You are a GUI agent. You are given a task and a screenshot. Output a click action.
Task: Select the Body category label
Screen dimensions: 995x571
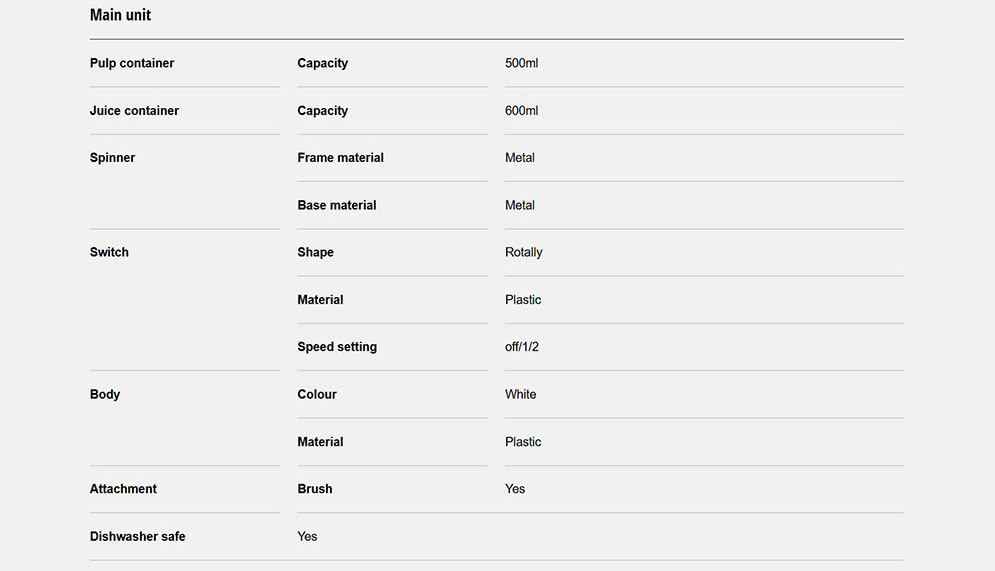coord(105,394)
